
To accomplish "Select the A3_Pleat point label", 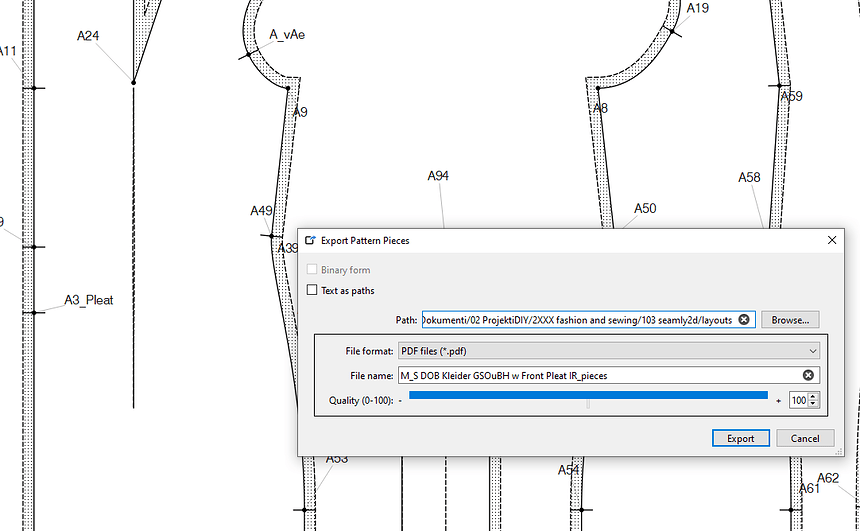I will click(89, 300).
